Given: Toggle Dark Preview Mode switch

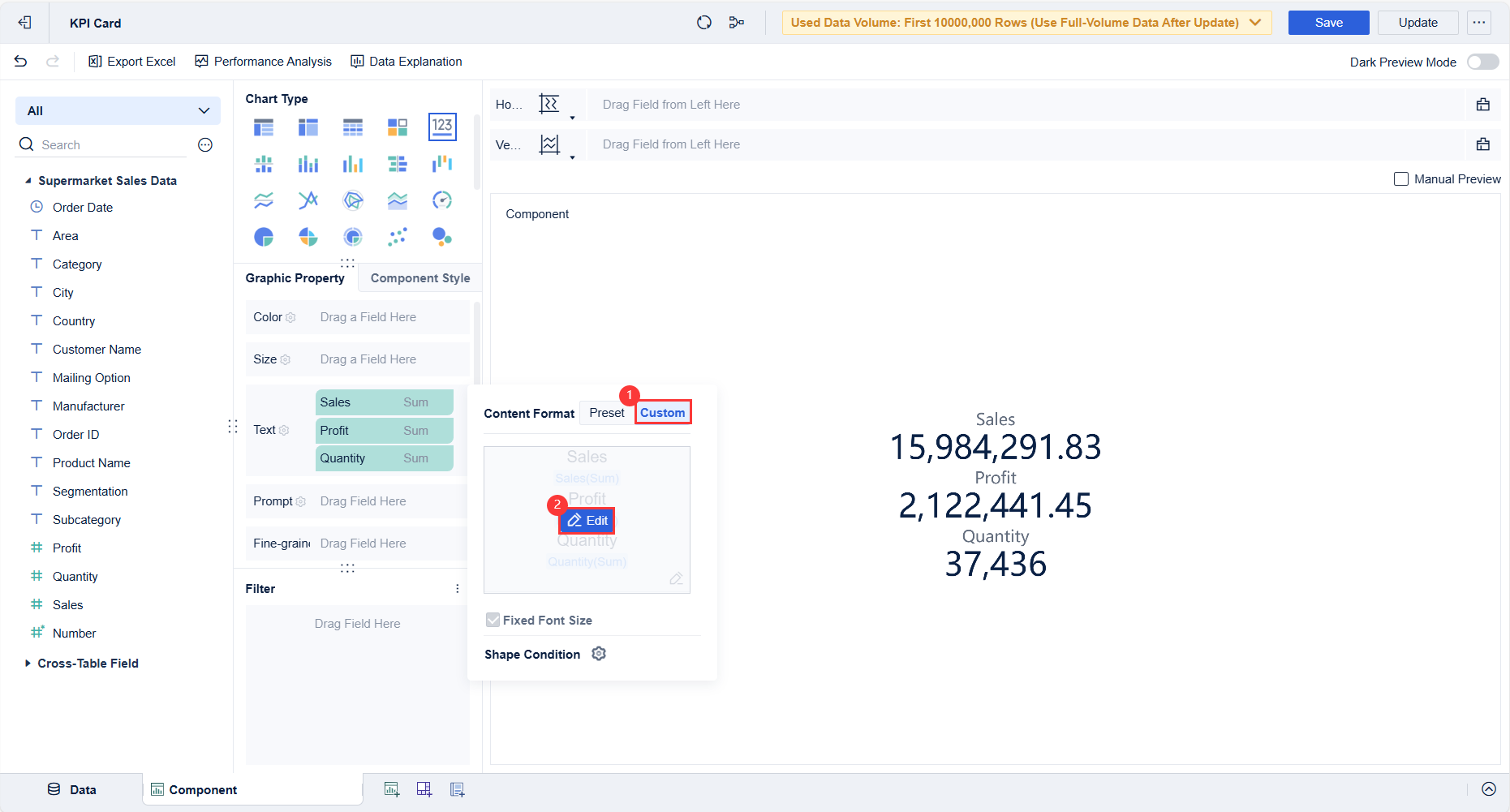Looking at the screenshot, I should coord(1482,61).
